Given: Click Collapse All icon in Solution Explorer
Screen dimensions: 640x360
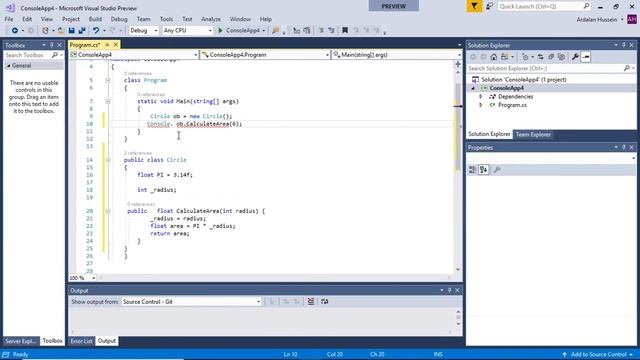Looking at the screenshot, I should (551, 57).
